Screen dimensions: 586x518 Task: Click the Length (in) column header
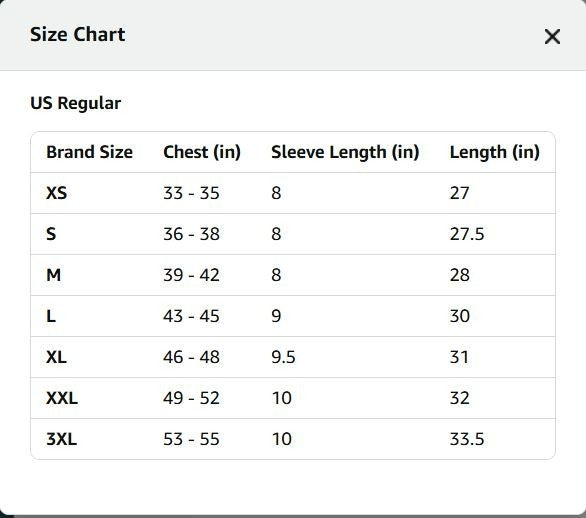click(494, 152)
